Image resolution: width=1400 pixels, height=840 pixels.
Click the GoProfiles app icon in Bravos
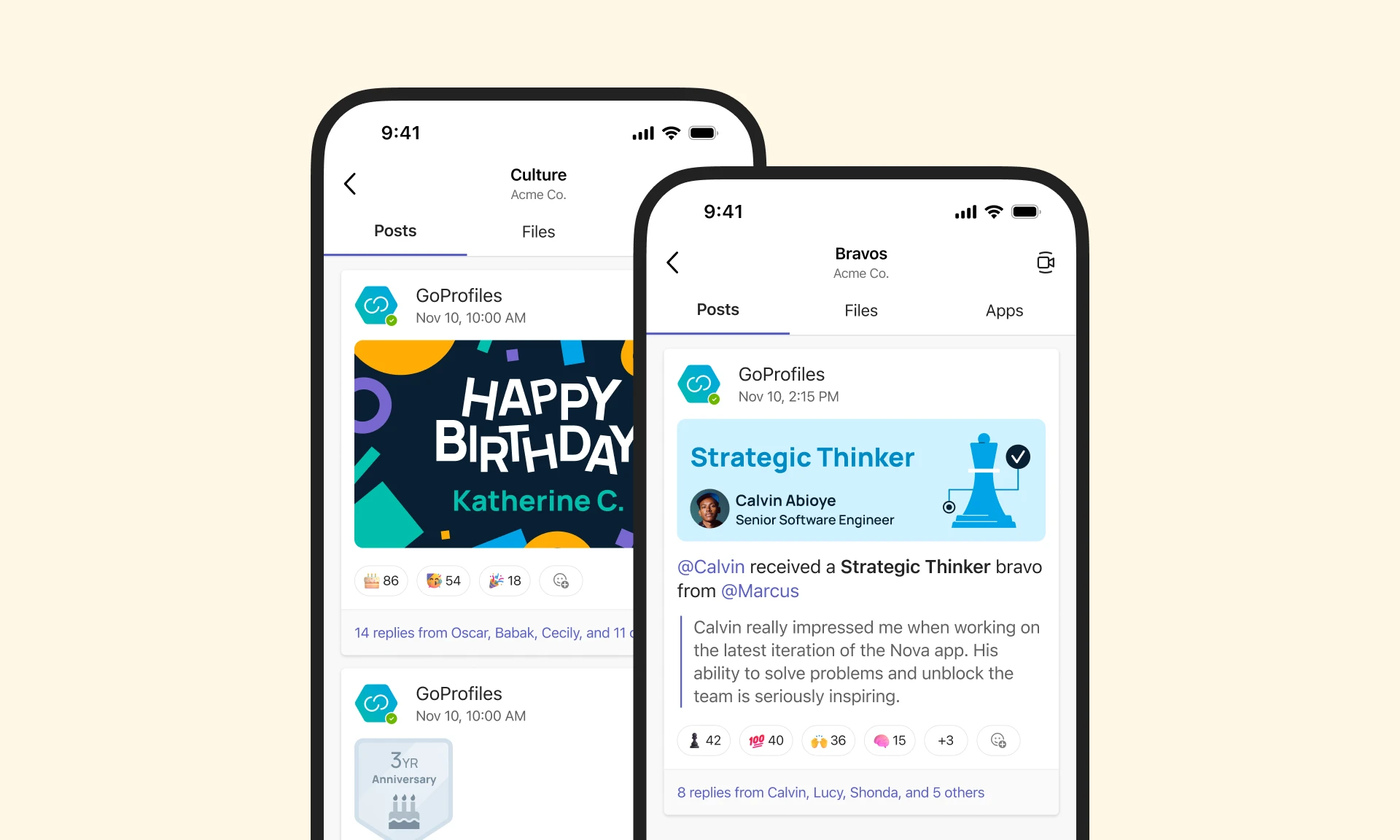point(700,383)
